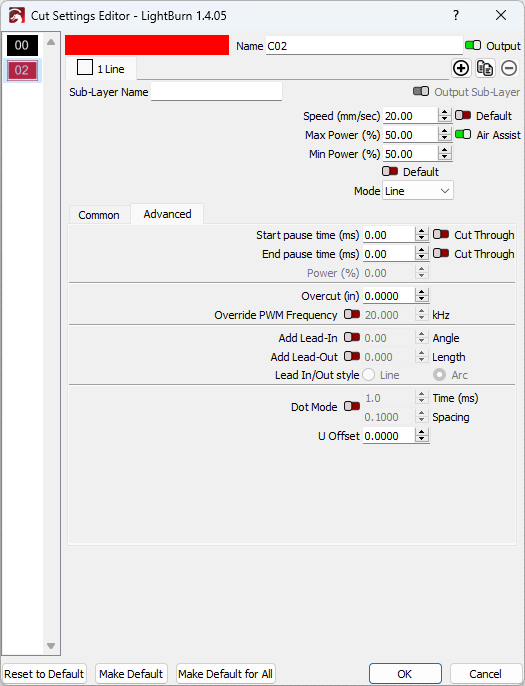Close the Cut Settings Editor window
The height and width of the screenshot is (686, 525).
[501, 15]
